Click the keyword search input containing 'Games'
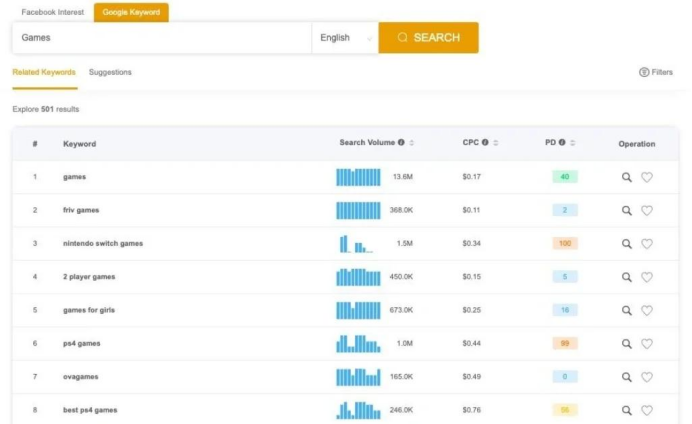 coord(160,38)
